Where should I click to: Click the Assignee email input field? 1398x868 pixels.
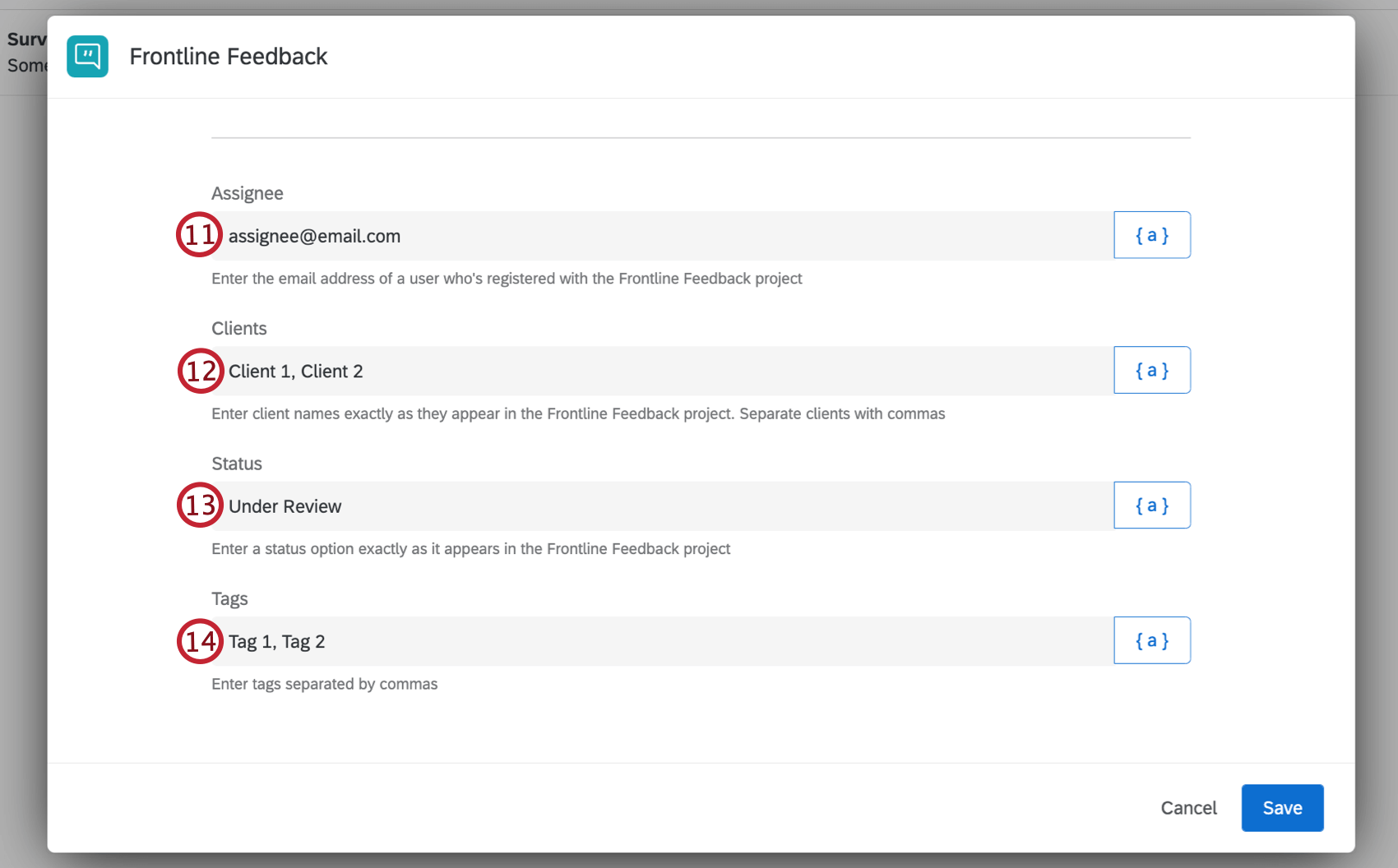coord(576,235)
